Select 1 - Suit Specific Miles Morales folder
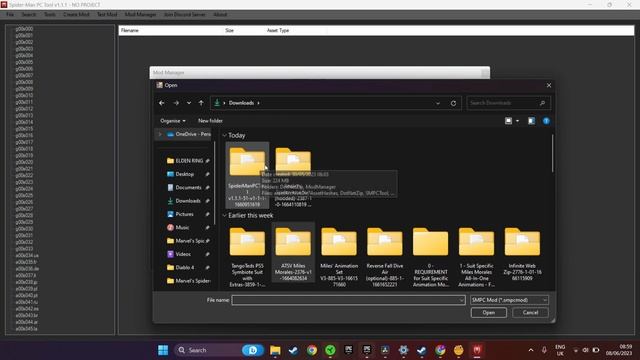 (x=476, y=256)
